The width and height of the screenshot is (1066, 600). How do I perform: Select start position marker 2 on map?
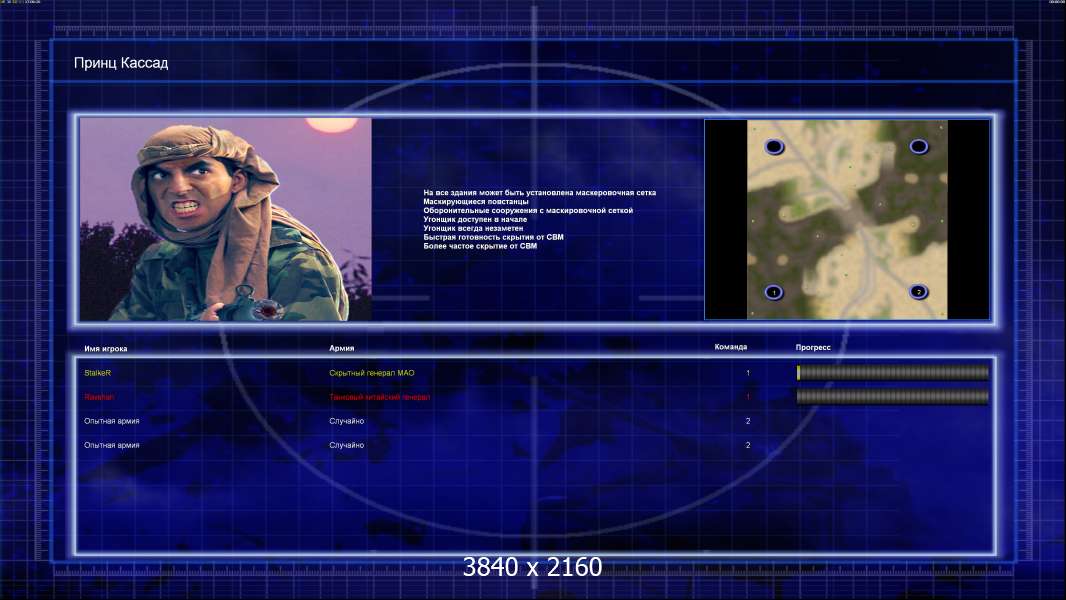918,292
